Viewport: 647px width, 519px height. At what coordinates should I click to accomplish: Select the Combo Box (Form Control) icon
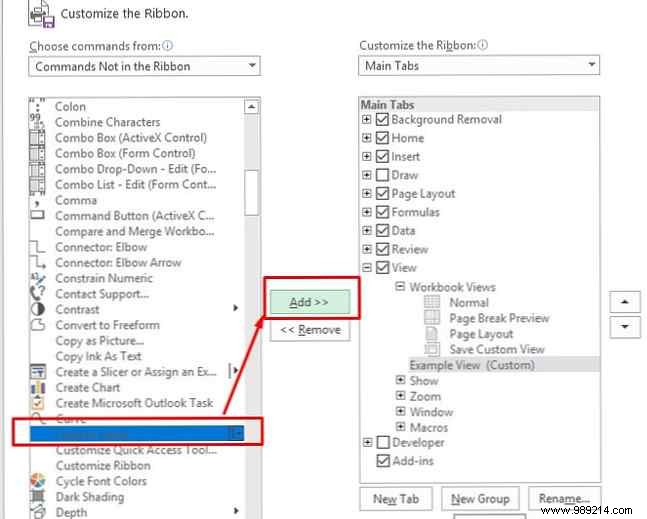37,153
